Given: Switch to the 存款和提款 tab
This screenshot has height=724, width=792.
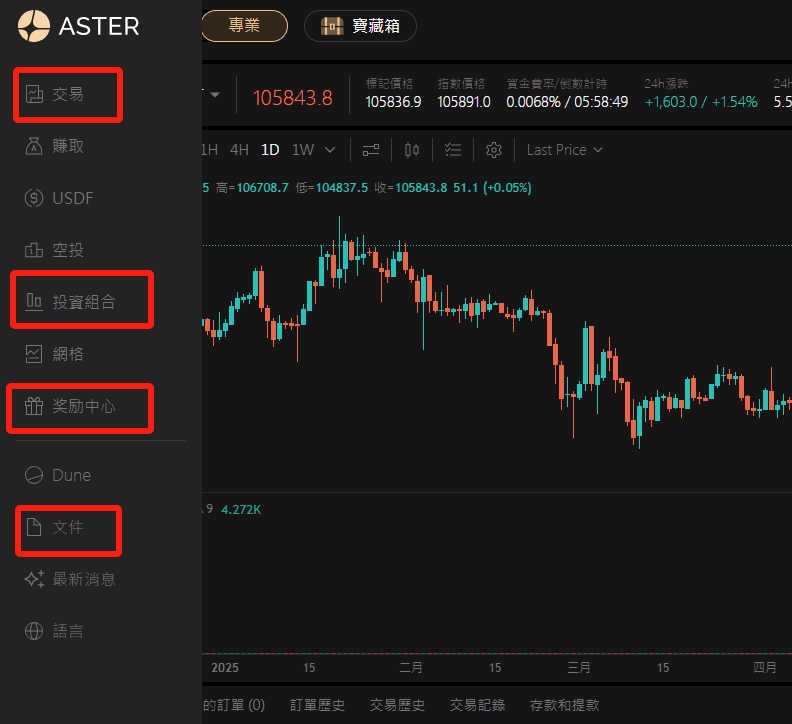Looking at the screenshot, I should pos(565,705).
